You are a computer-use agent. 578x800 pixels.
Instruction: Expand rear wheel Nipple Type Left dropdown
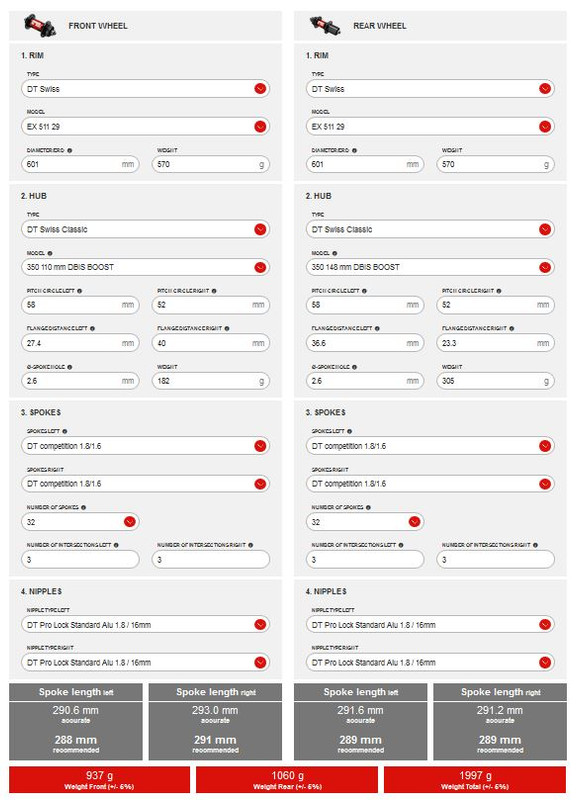click(x=430, y=624)
